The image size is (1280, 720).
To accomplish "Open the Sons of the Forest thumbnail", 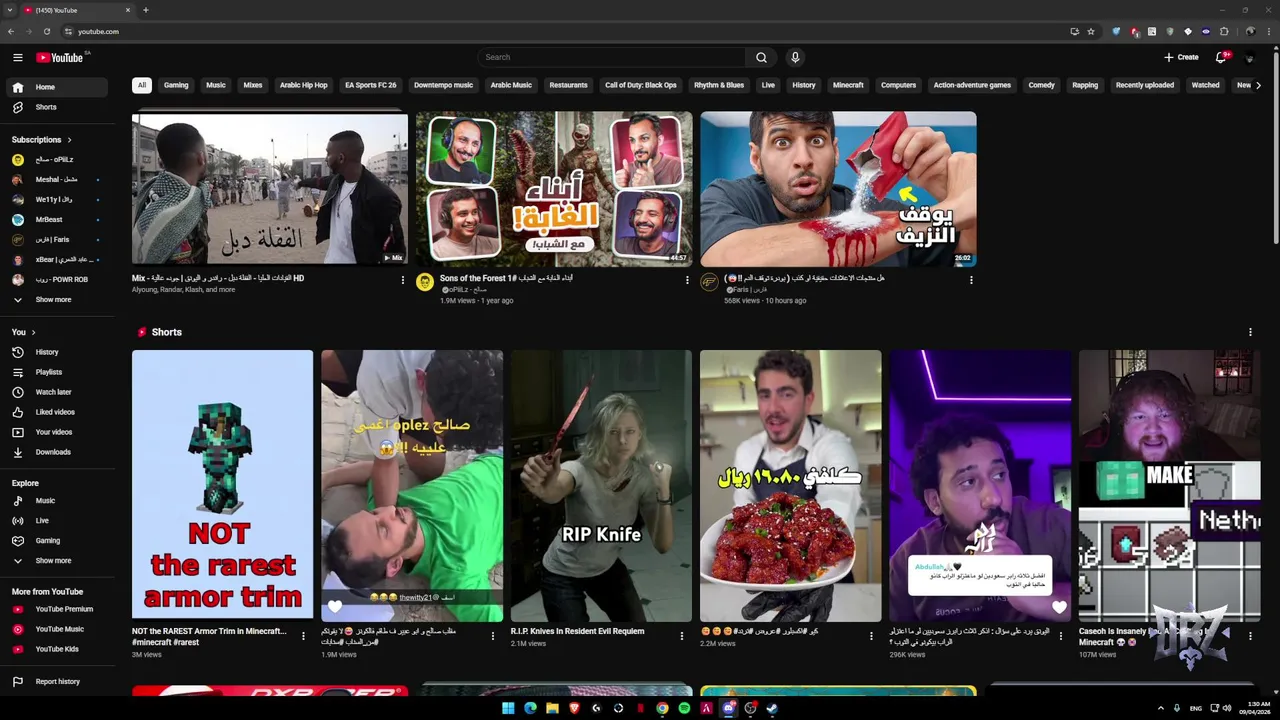I will 554,189.
